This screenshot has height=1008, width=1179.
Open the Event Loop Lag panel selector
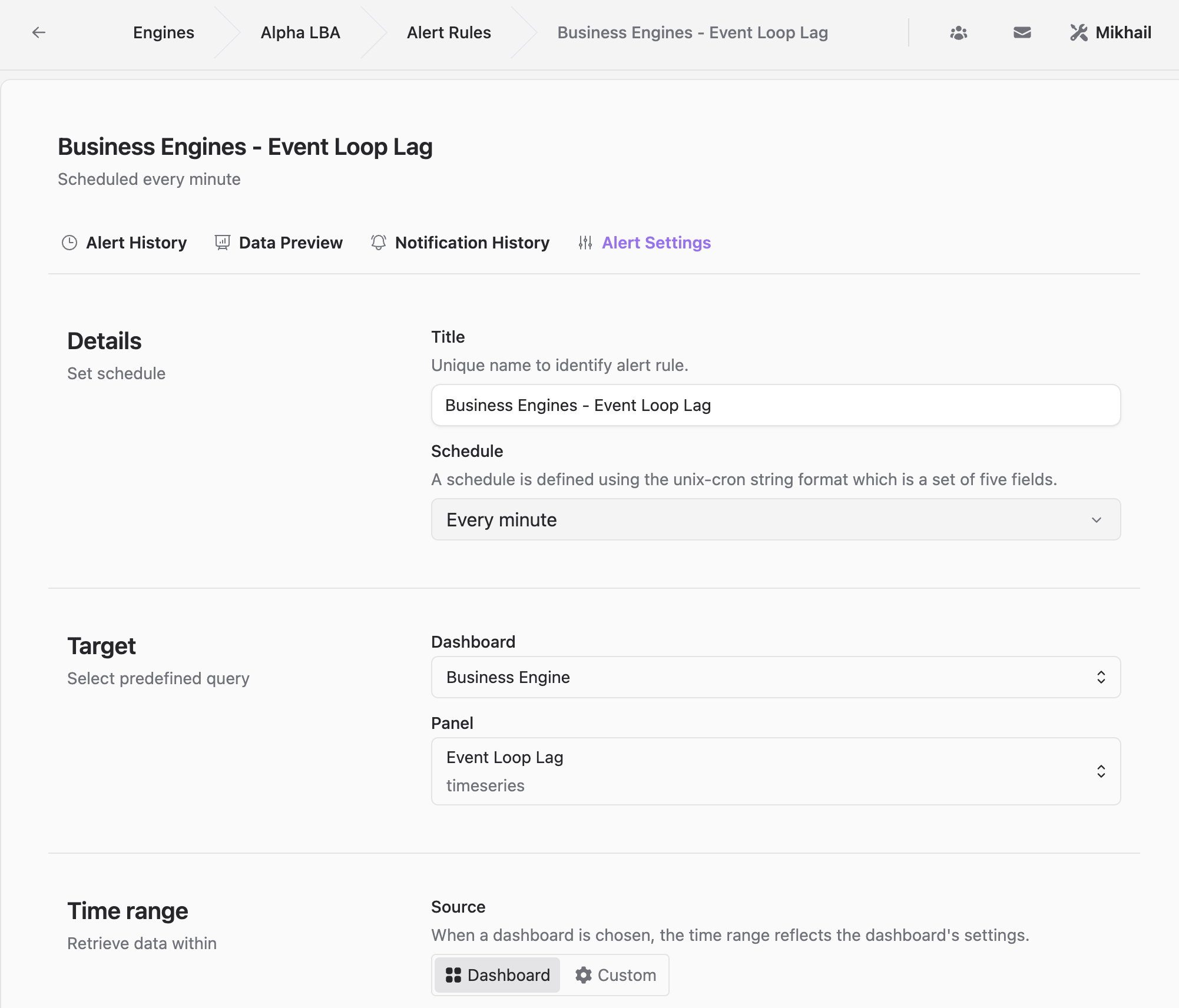click(776, 771)
